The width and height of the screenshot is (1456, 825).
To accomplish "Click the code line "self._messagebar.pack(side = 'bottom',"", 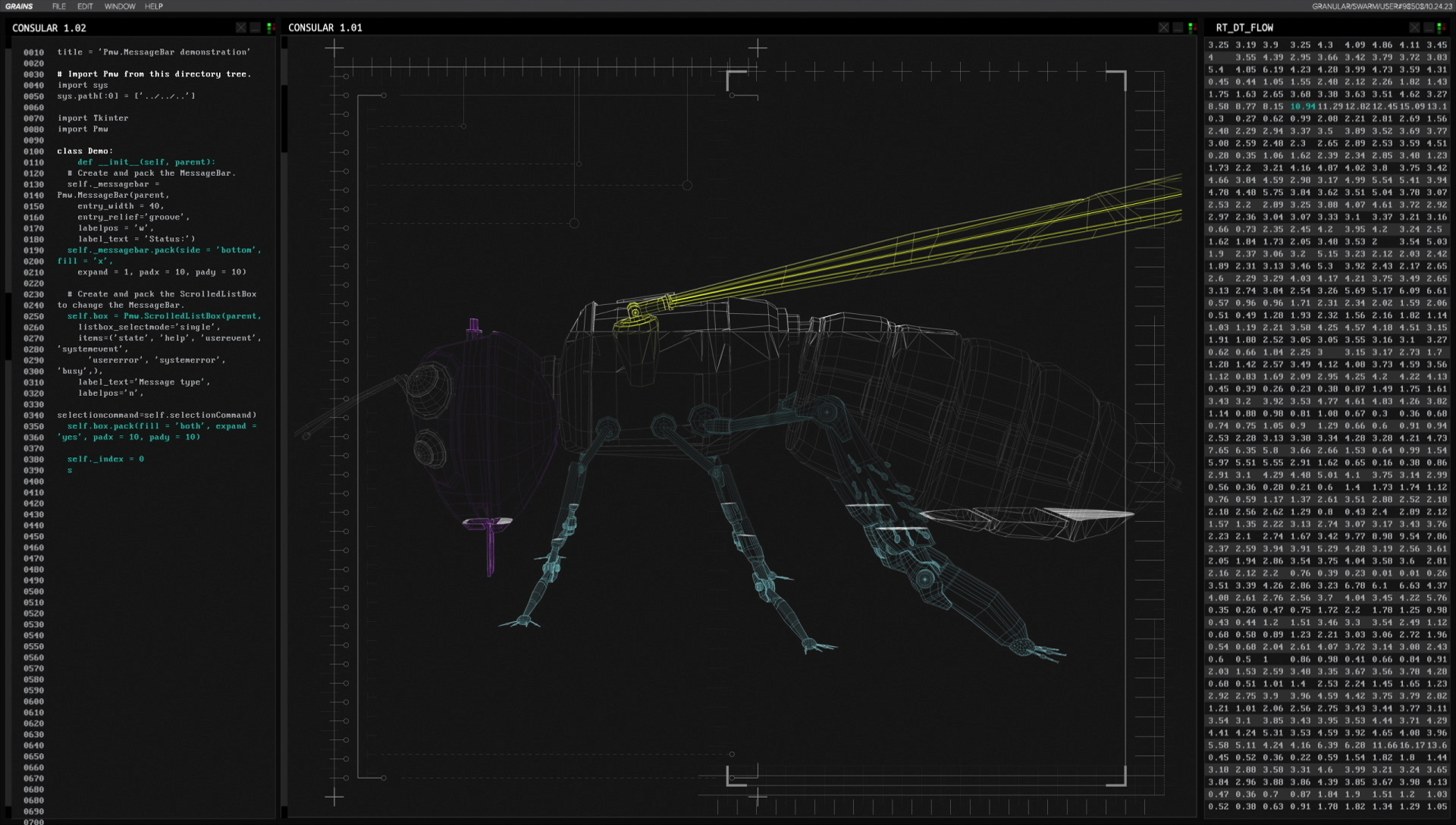I will [x=164, y=250].
